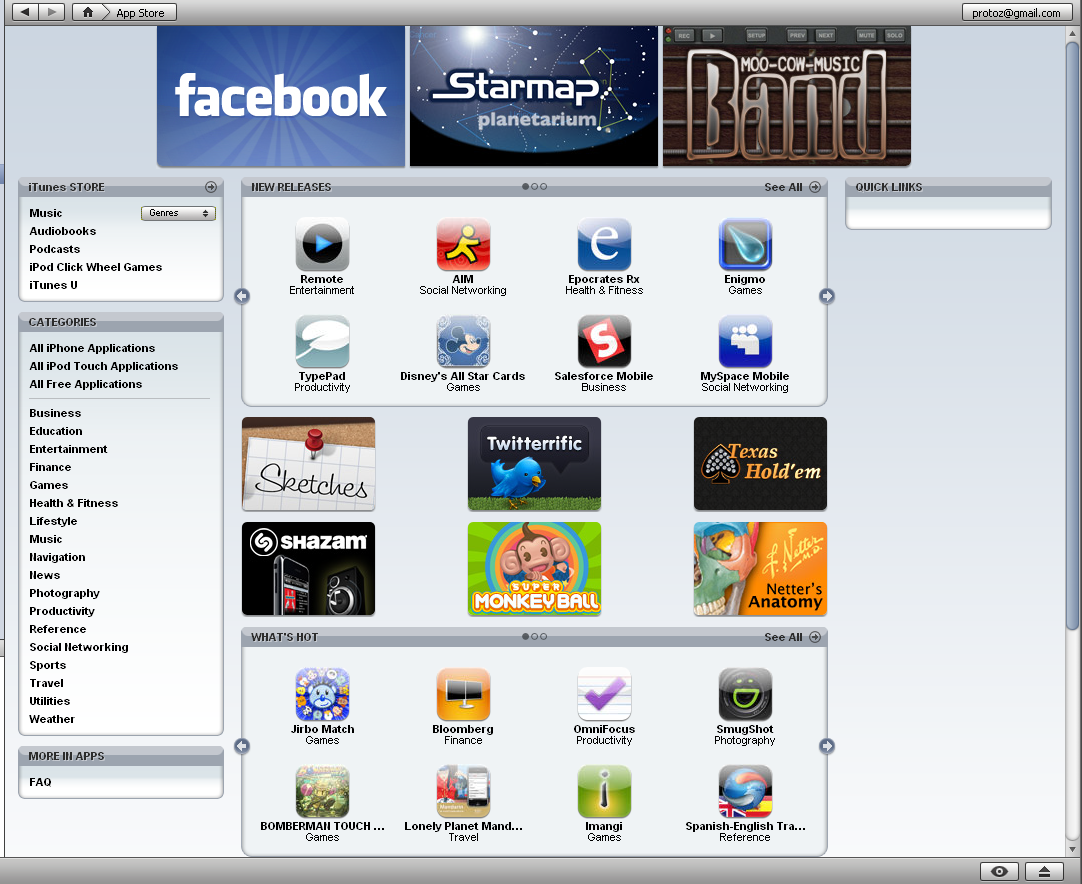Image resolution: width=1082 pixels, height=884 pixels.
Task: Select second page dot in New Releases
Action: coord(534,186)
